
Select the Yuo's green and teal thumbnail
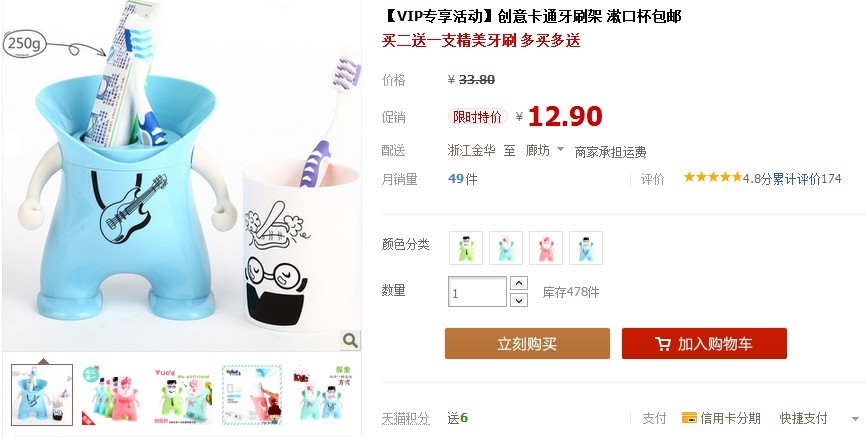[x=182, y=394]
